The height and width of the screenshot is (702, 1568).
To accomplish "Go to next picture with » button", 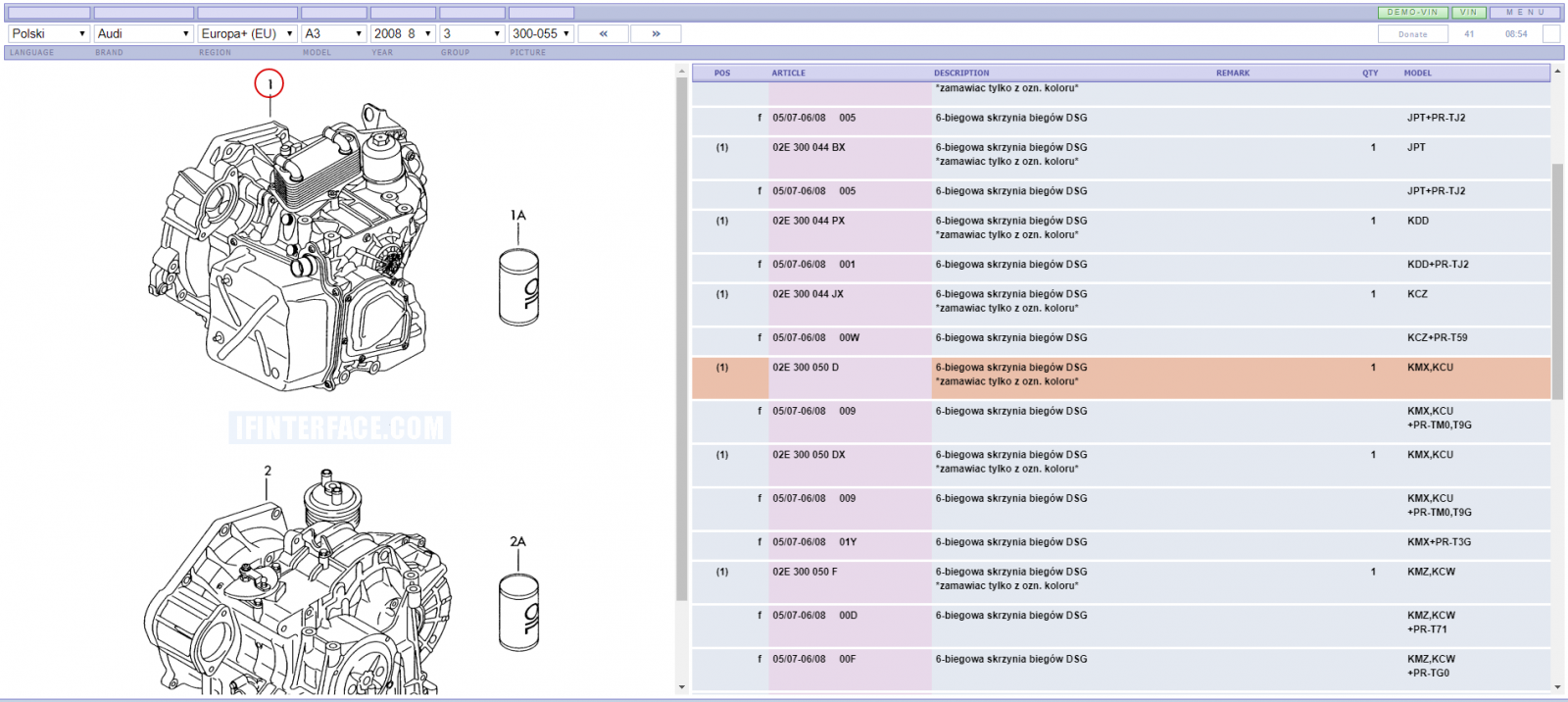I will click(x=656, y=33).
